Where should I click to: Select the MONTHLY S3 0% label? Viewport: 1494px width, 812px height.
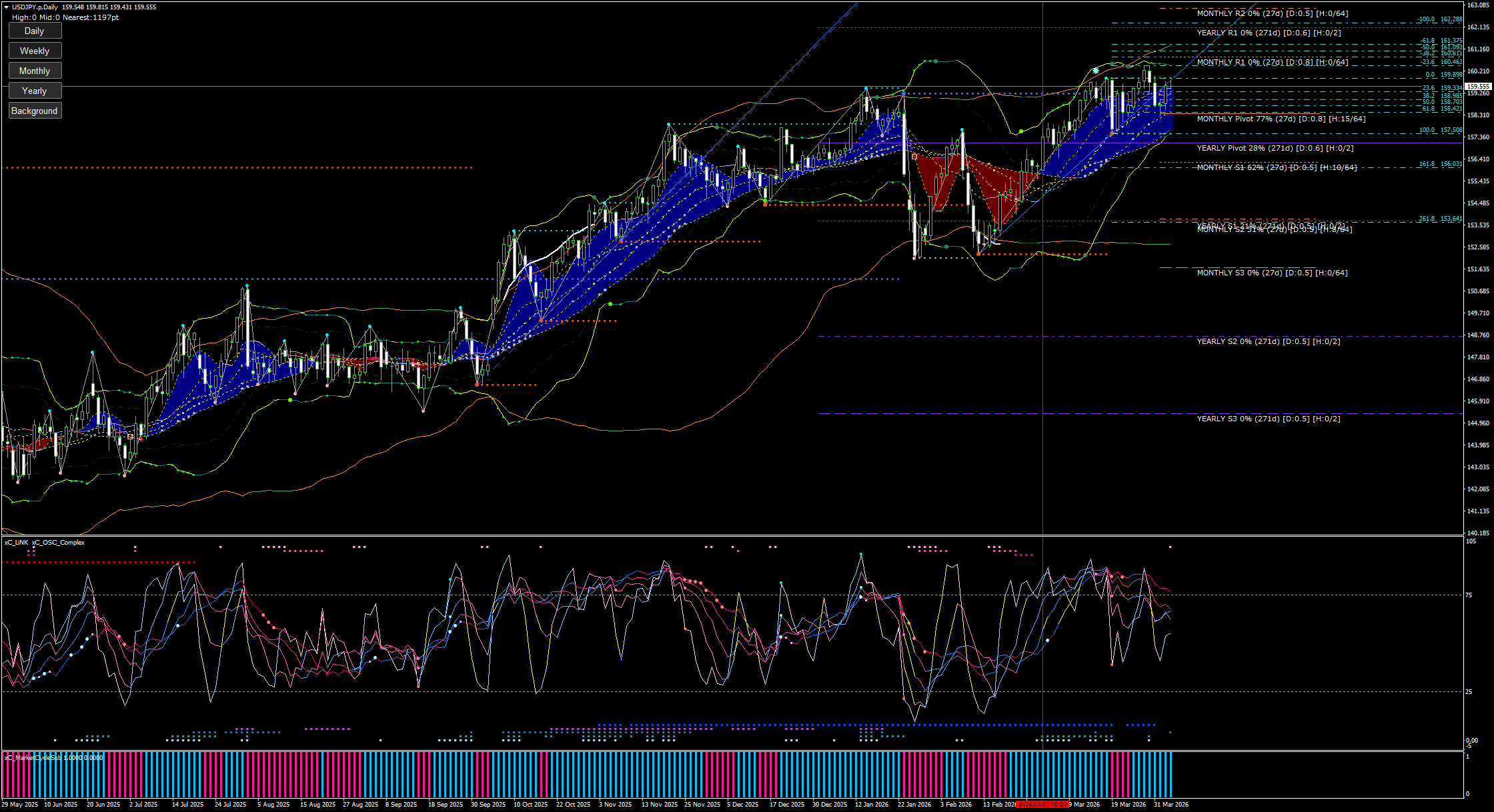(x=1272, y=273)
